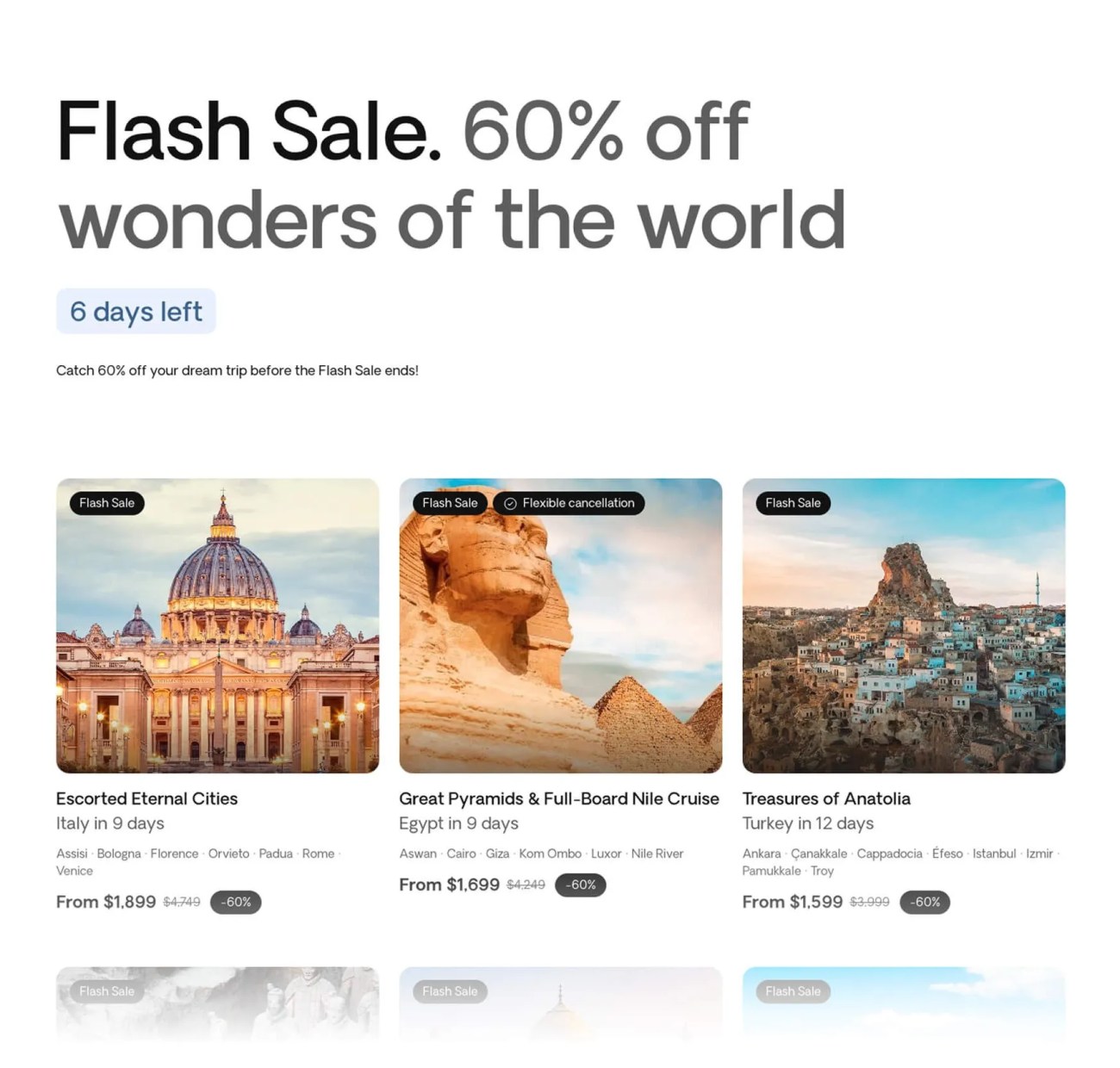
Task: Click Flash Sale tag on Italy card
Action: pyautogui.click(x=107, y=503)
